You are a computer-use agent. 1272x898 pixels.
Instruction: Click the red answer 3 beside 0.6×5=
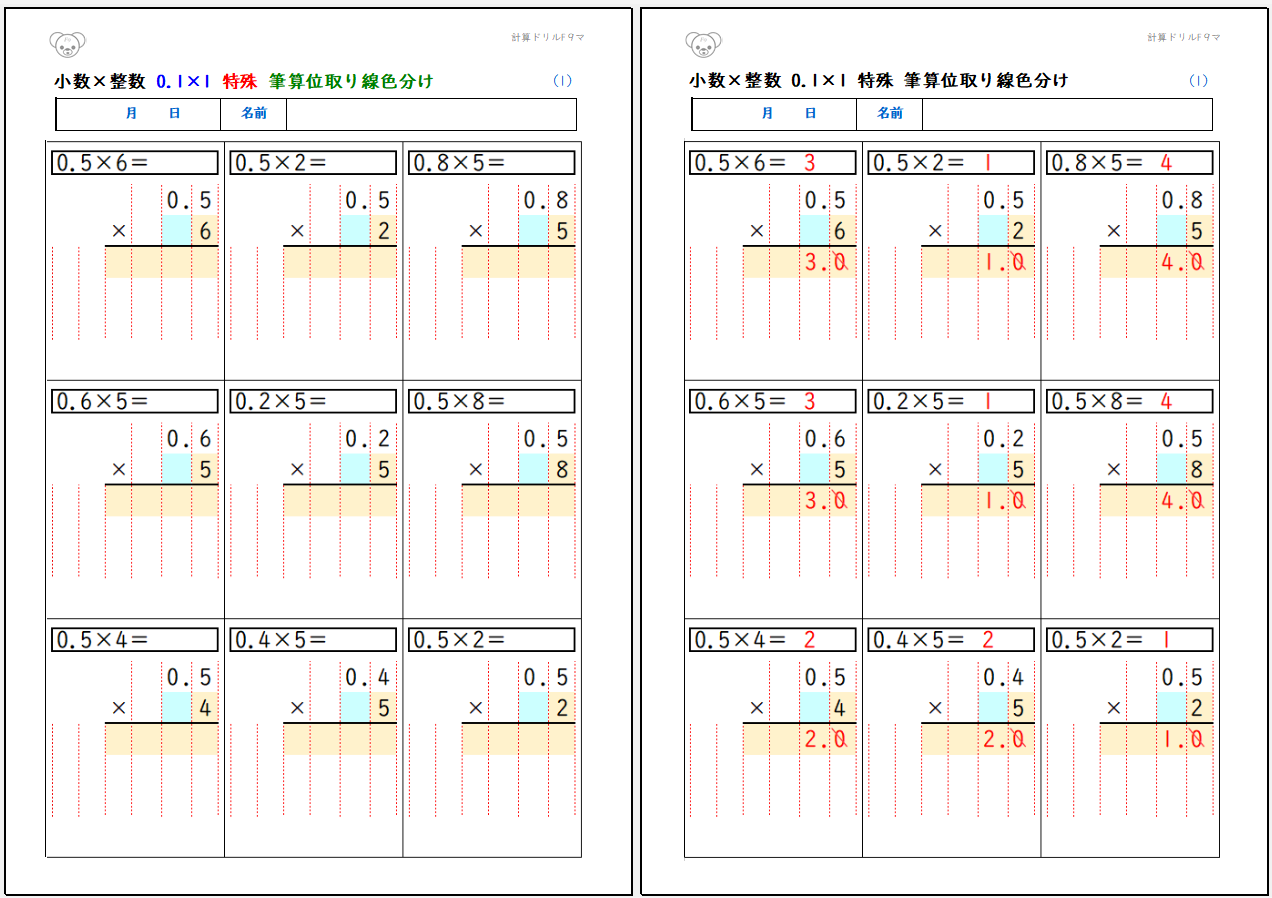[x=809, y=401]
